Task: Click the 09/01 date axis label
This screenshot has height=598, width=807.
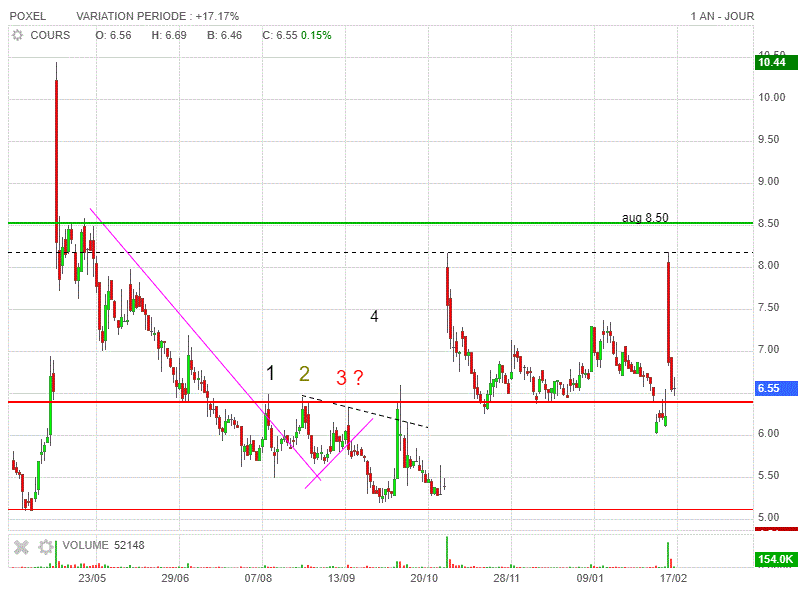Action: pos(590,578)
